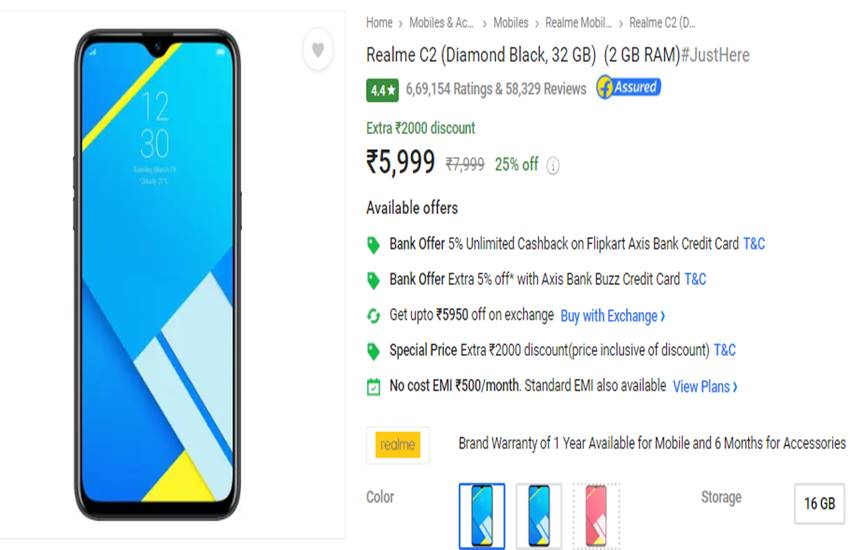Select the 16 GB storage option
850x550 pixels.
coord(819,503)
